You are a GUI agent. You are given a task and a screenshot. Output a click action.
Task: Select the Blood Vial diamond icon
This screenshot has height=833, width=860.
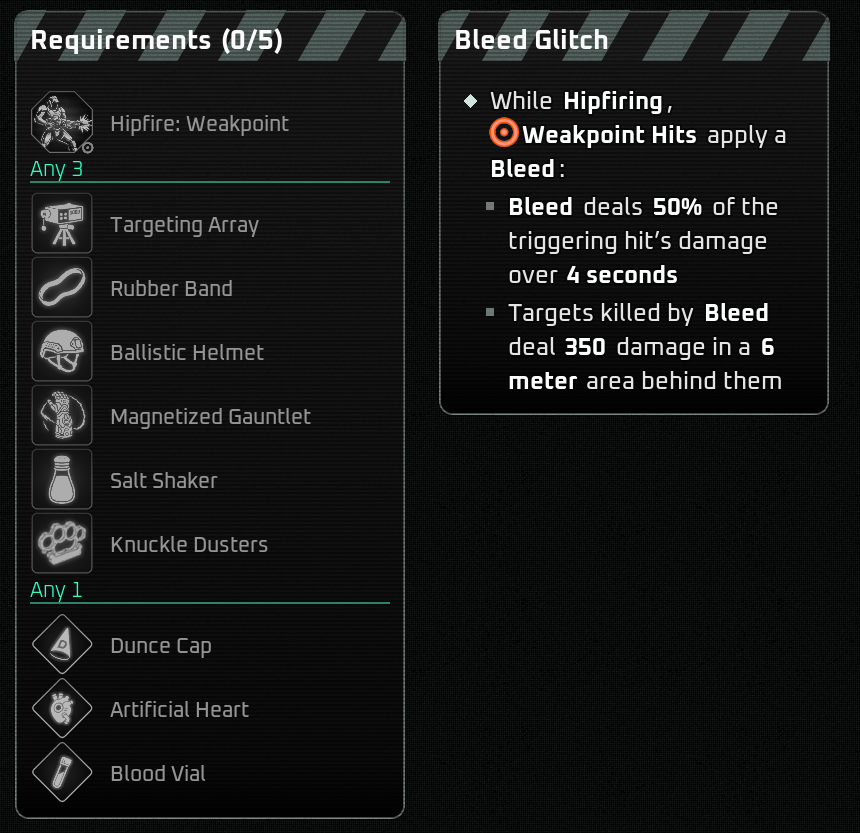62,773
